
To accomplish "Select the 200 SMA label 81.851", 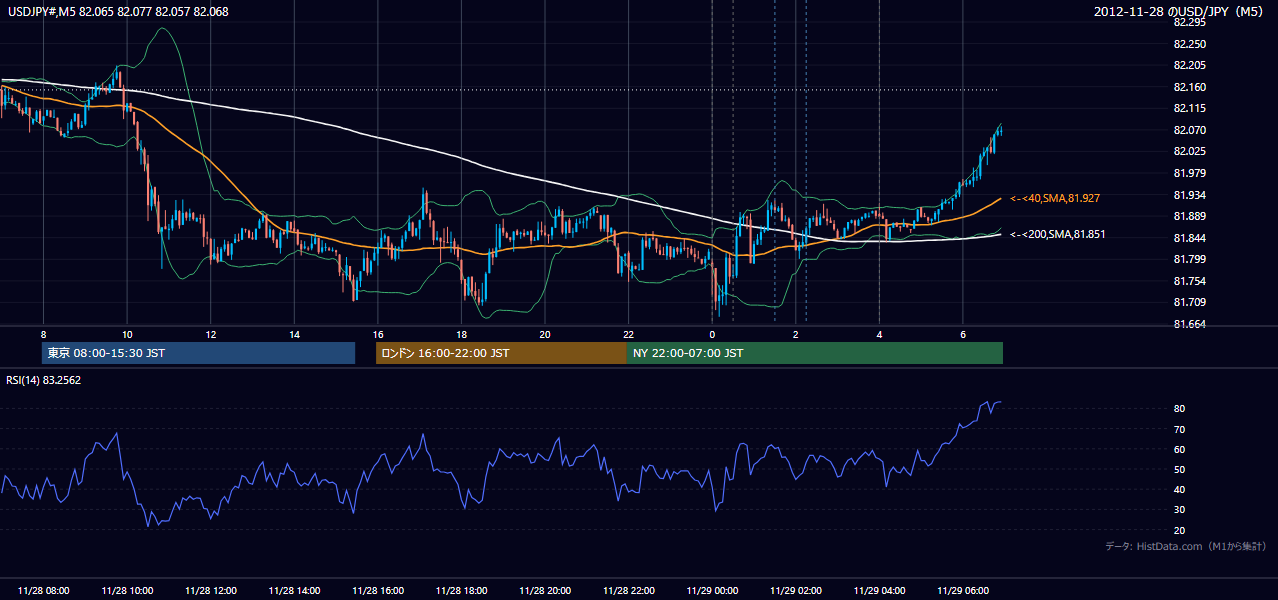I will point(1058,234).
